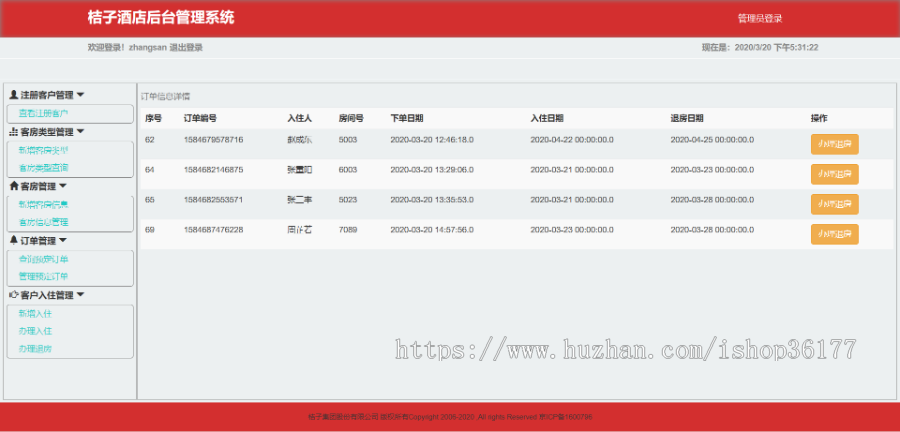
Task: Click order date 2020-03-20 13:35:53.0
Action: pos(432,200)
